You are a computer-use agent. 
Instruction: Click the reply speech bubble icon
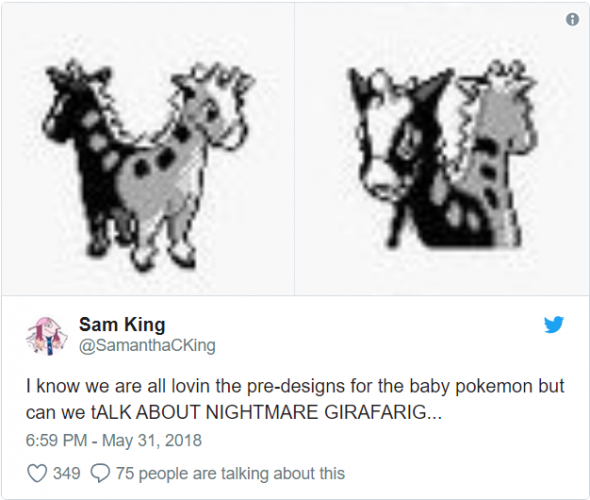tap(100, 473)
